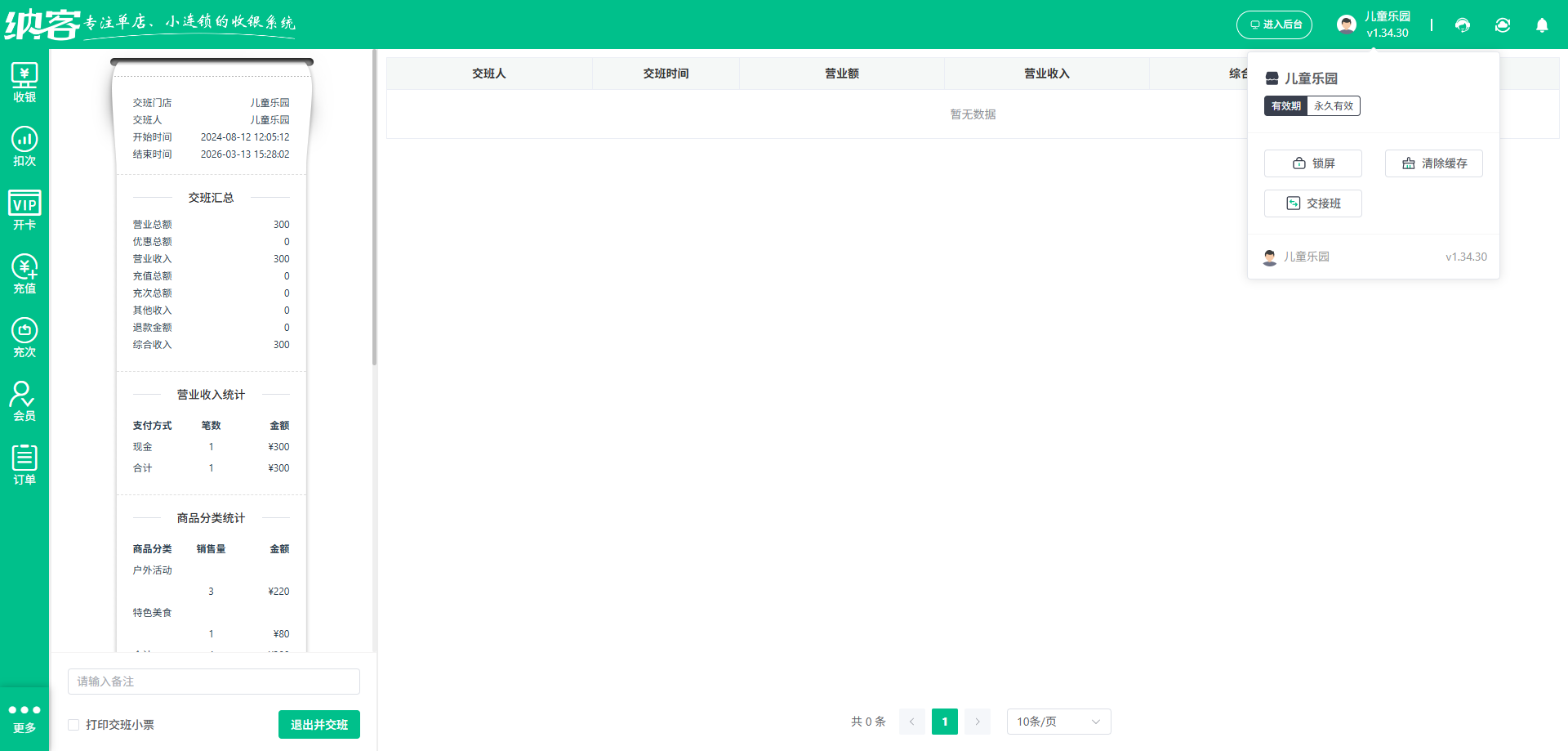Open the customer service headset icon

[x=1462, y=25]
